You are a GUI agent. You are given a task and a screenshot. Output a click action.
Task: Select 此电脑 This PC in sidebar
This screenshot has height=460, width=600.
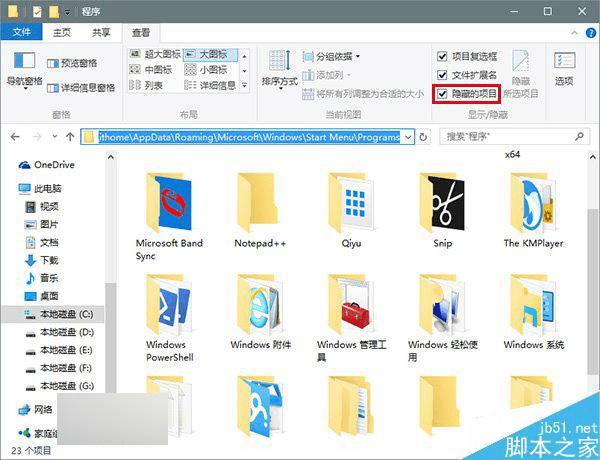tap(41, 188)
